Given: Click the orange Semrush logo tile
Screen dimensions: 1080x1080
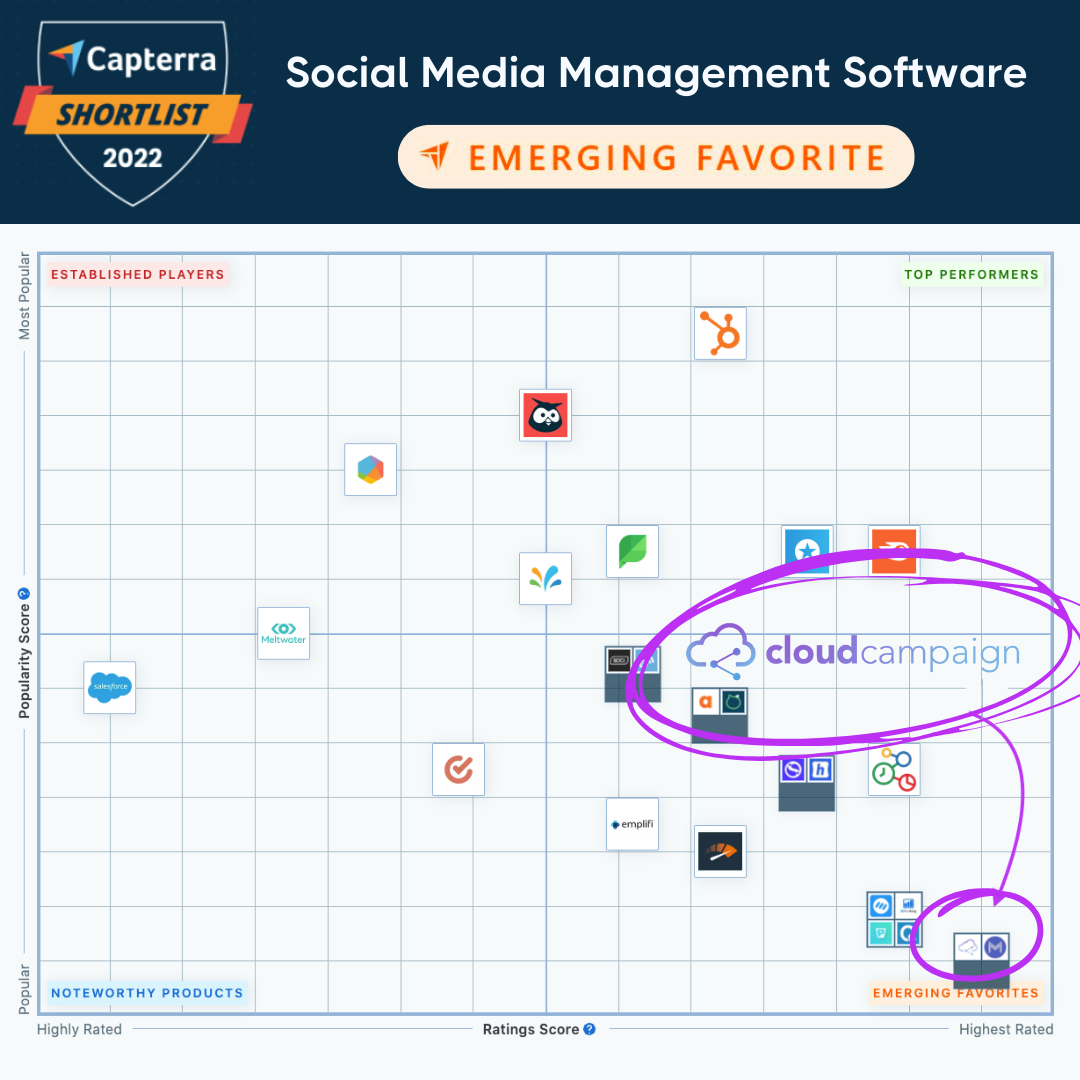Looking at the screenshot, I should pos(894,551).
